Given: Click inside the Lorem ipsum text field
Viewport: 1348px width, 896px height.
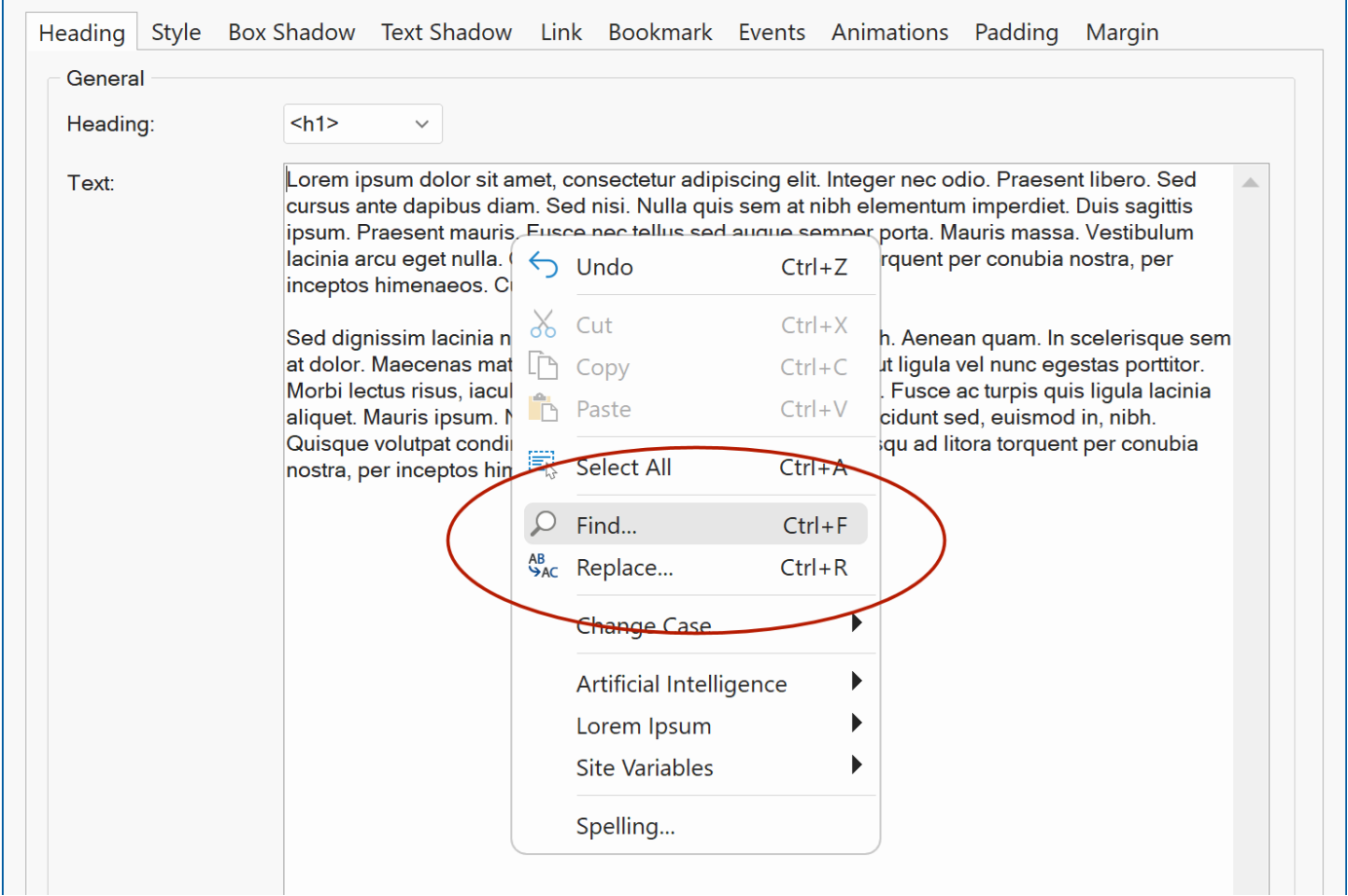Looking at the screenshot, I should click(x=390, y=633).
